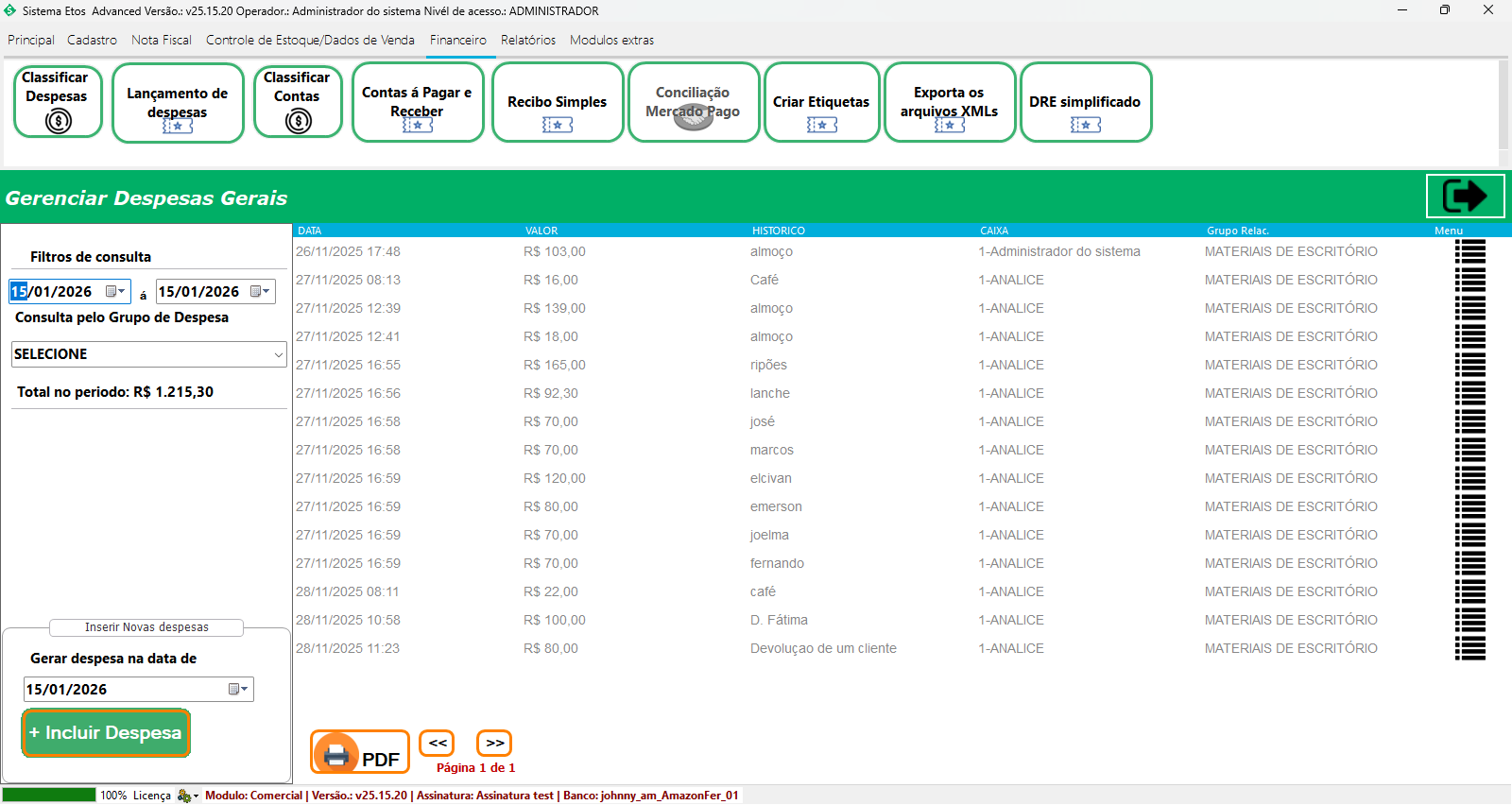The width and height of the screenshot is (1512, 805).
Task: Select the Devoluçao de um cliente row
Action: (x=822, y=648)
